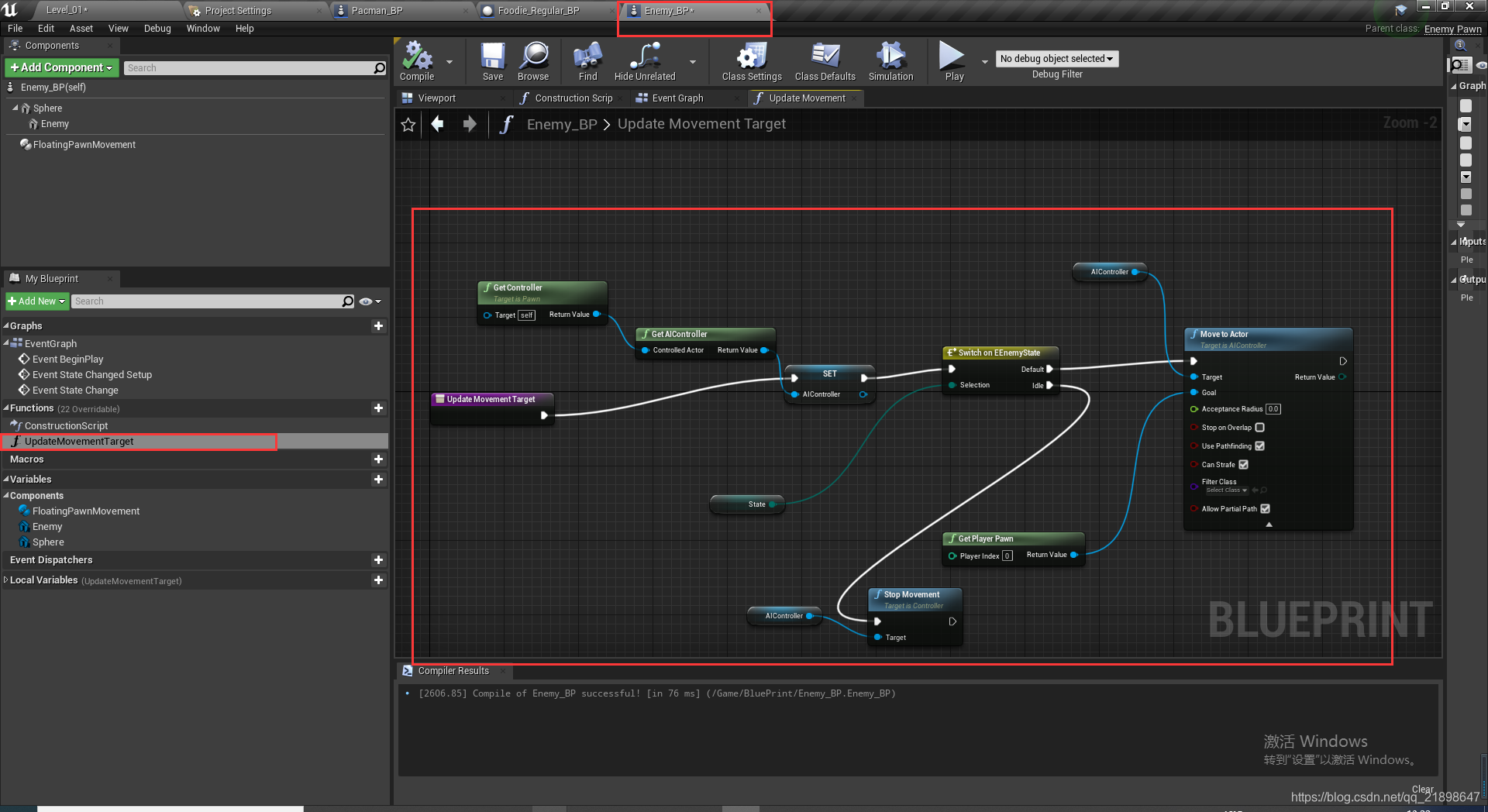Screen dimensions: 1488x812
Task: Bookmark the graph with the star icon
Action: pos(408,124)
